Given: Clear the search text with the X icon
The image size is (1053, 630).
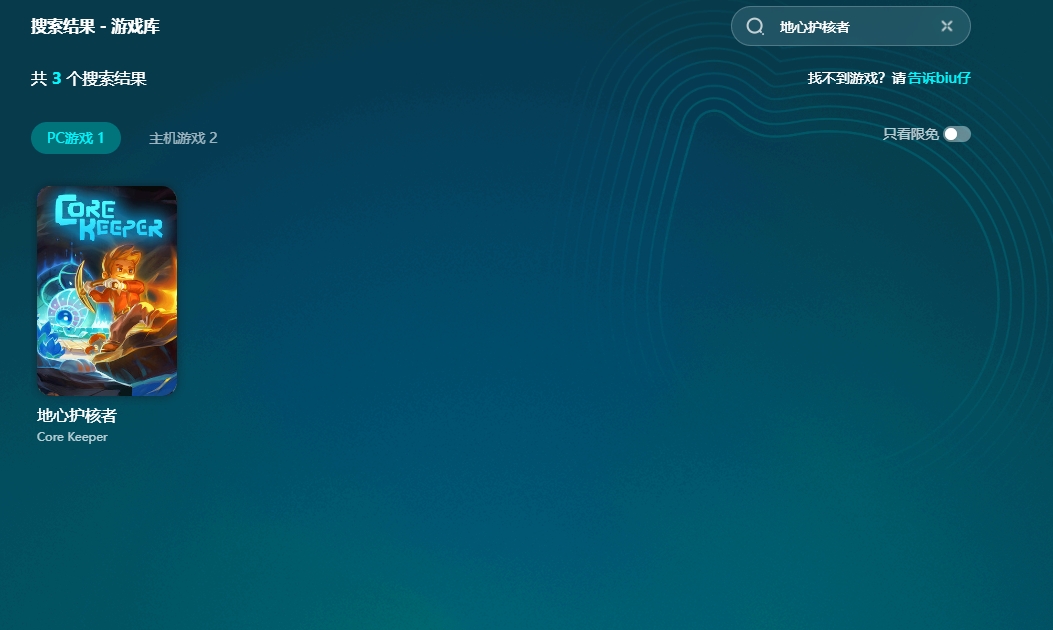Looking at the screenshot, I should (946, 26).
